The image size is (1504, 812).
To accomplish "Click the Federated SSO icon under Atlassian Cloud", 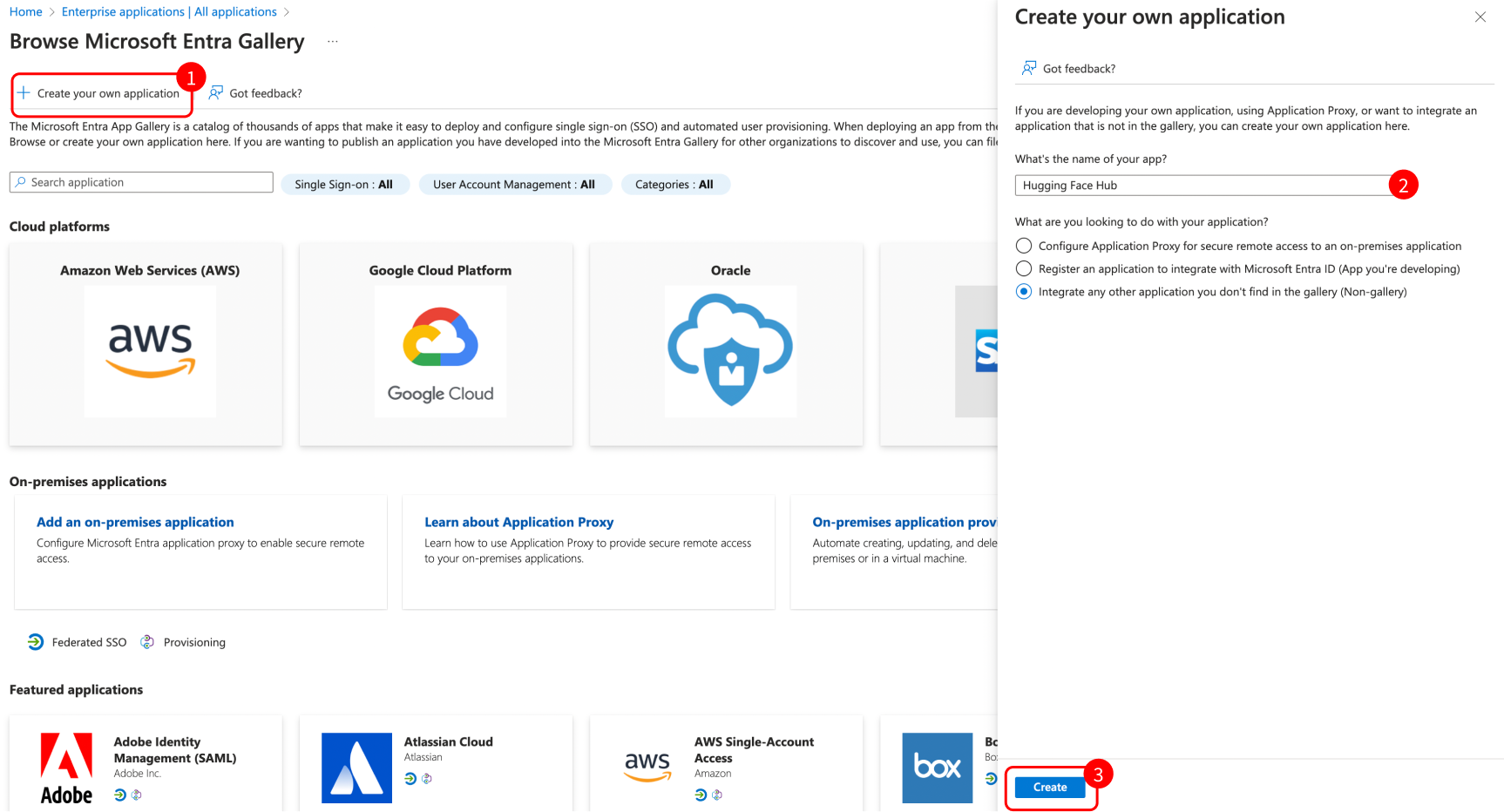I will tap(410, 779).
